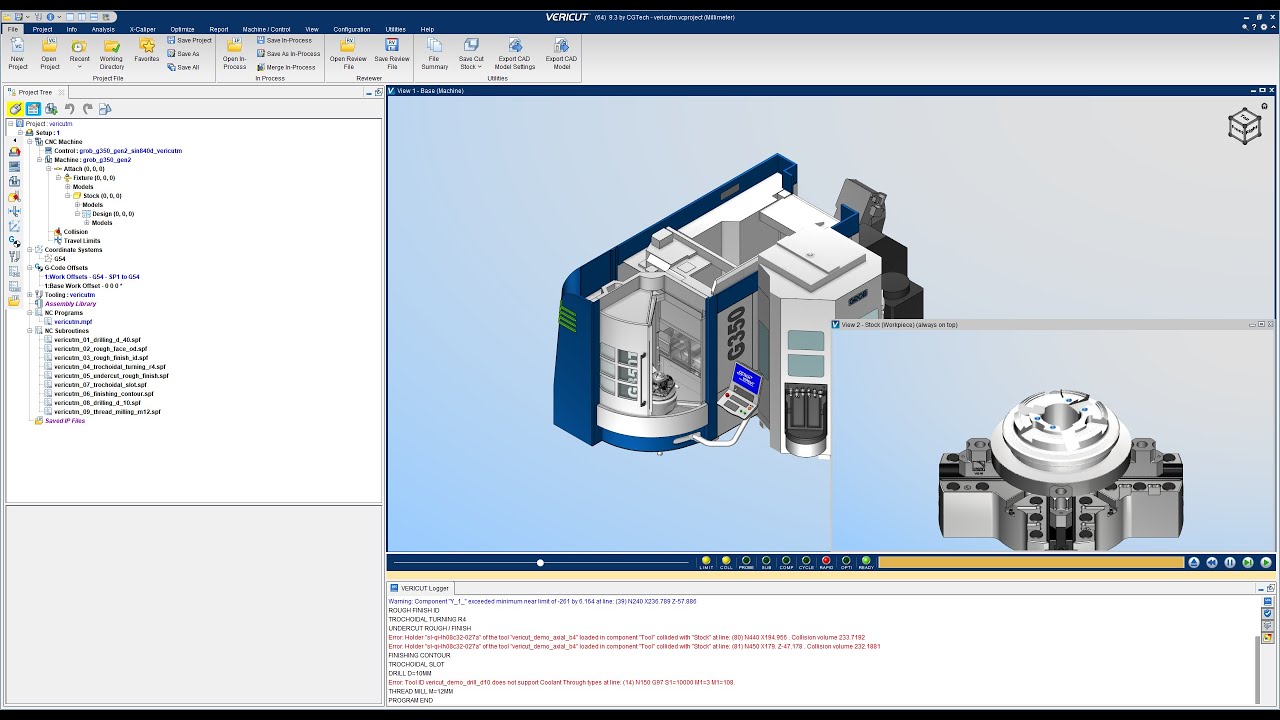Image resolution: width=1280 pixels, height=720 pixels.
Task: Select the Collision tree row
Action: click(71, 232)
